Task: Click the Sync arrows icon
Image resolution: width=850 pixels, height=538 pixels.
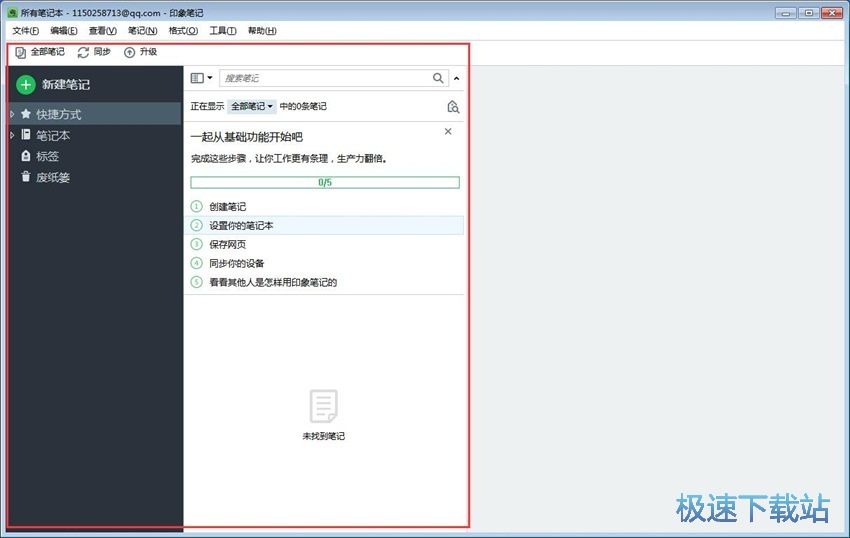Action: [x=83, y=53]
